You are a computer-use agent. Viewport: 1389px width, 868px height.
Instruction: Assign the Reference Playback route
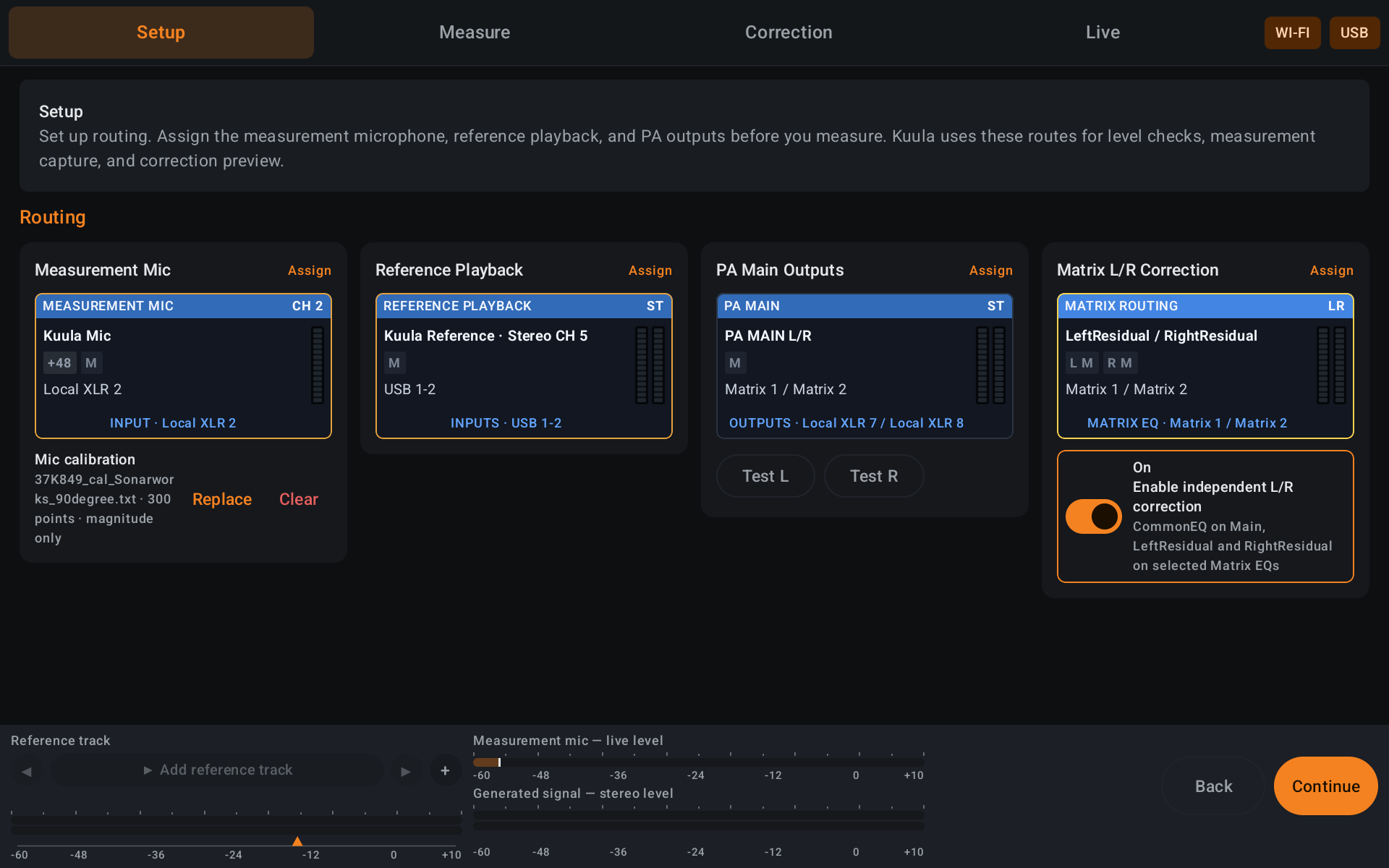(650, 271)
